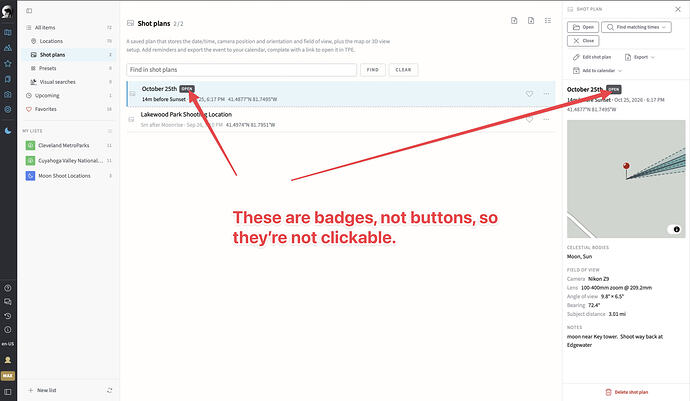This screenshot has width=690, height=401.
Task: Click the map preview thumbnail
Action: click(626, 179)
